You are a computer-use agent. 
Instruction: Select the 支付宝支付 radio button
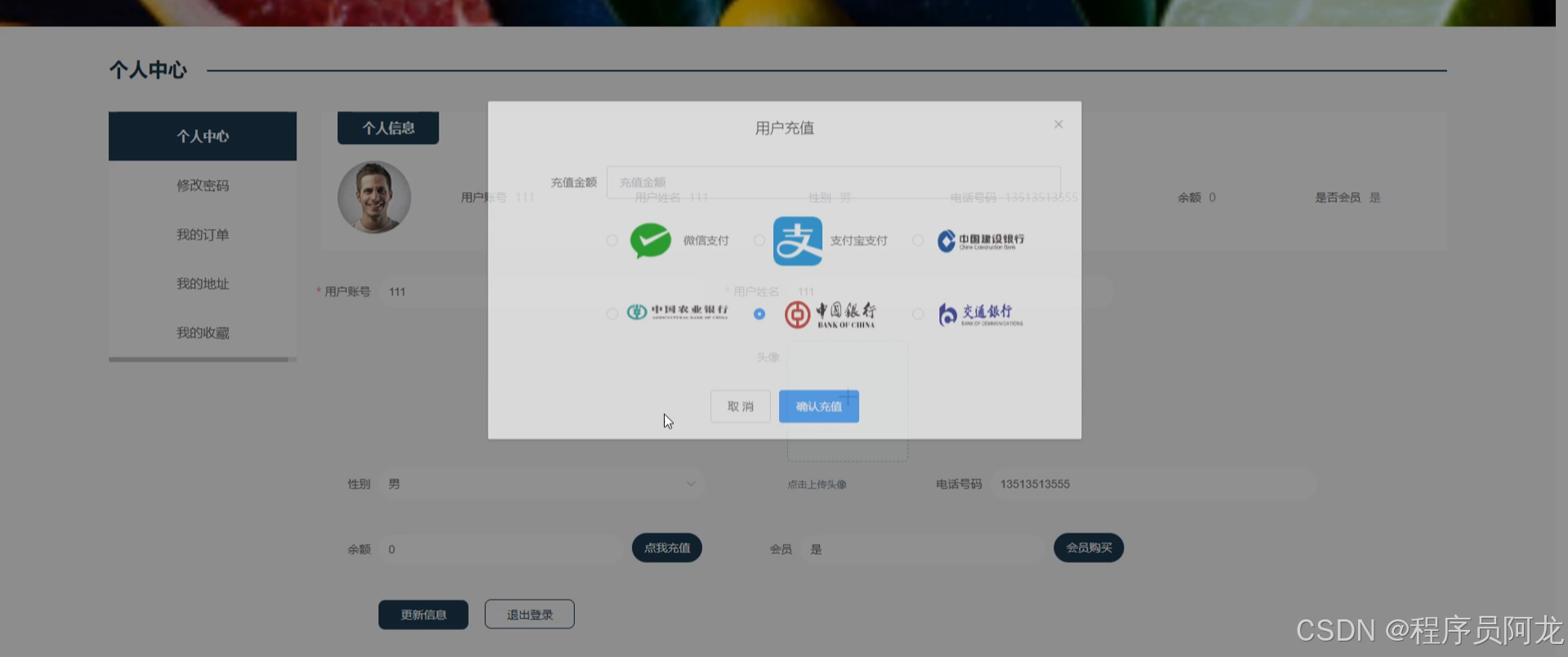pyautogui.click(x=759, y=240)
